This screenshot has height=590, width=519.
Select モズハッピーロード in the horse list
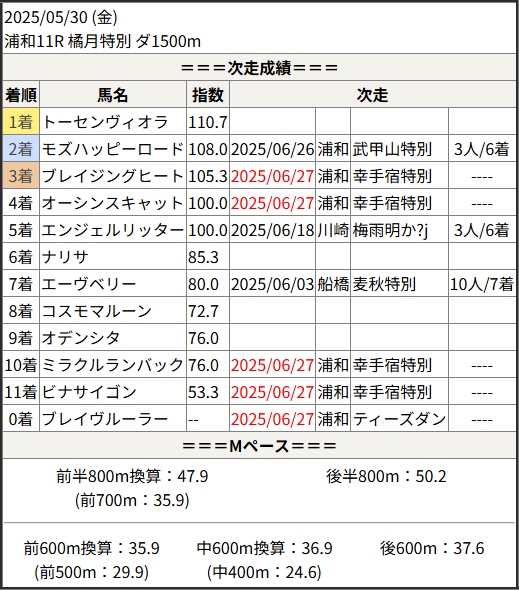click(113, 149)
